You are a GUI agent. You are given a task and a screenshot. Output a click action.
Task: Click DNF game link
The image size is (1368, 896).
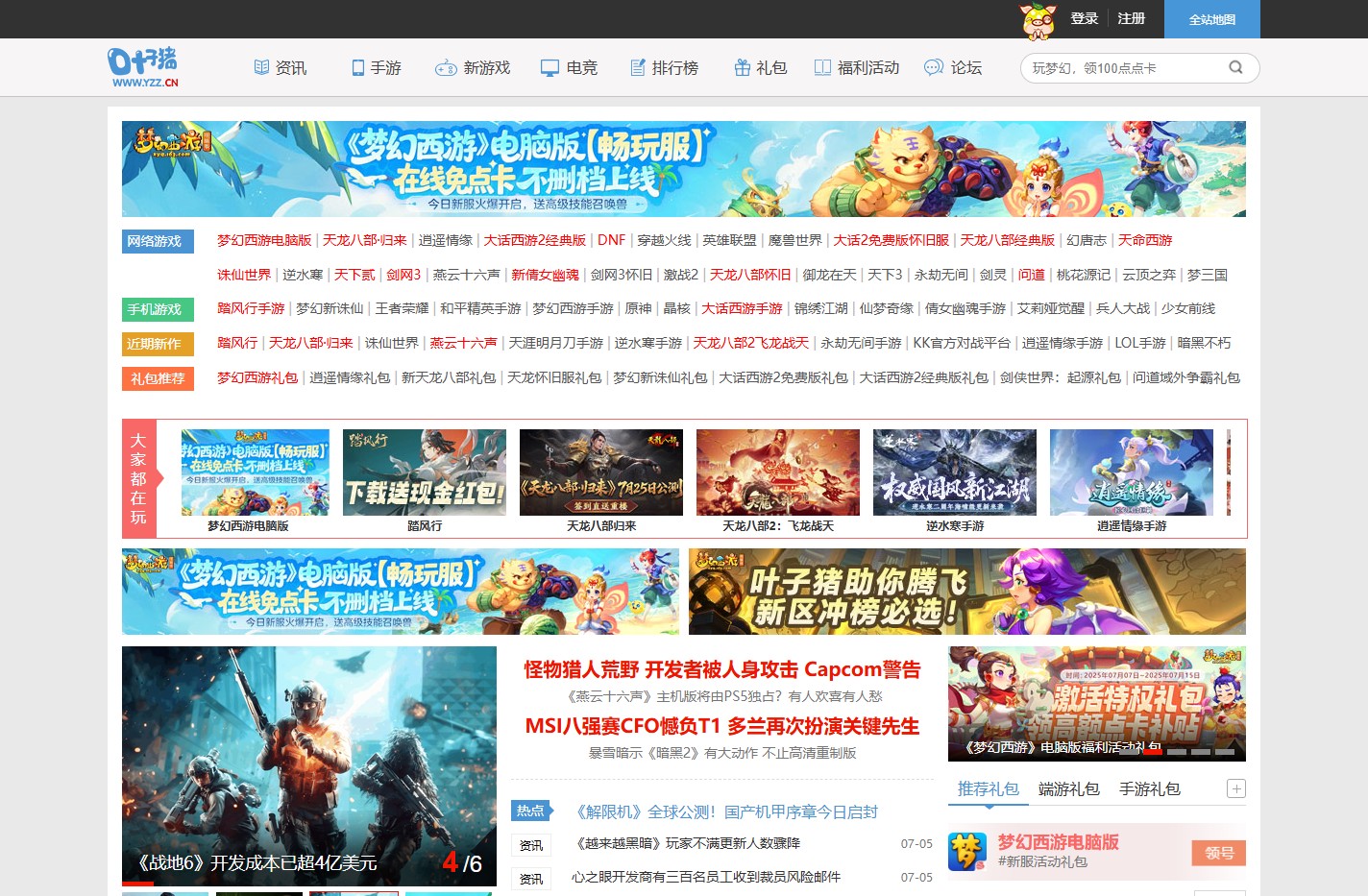coord(611,240)
